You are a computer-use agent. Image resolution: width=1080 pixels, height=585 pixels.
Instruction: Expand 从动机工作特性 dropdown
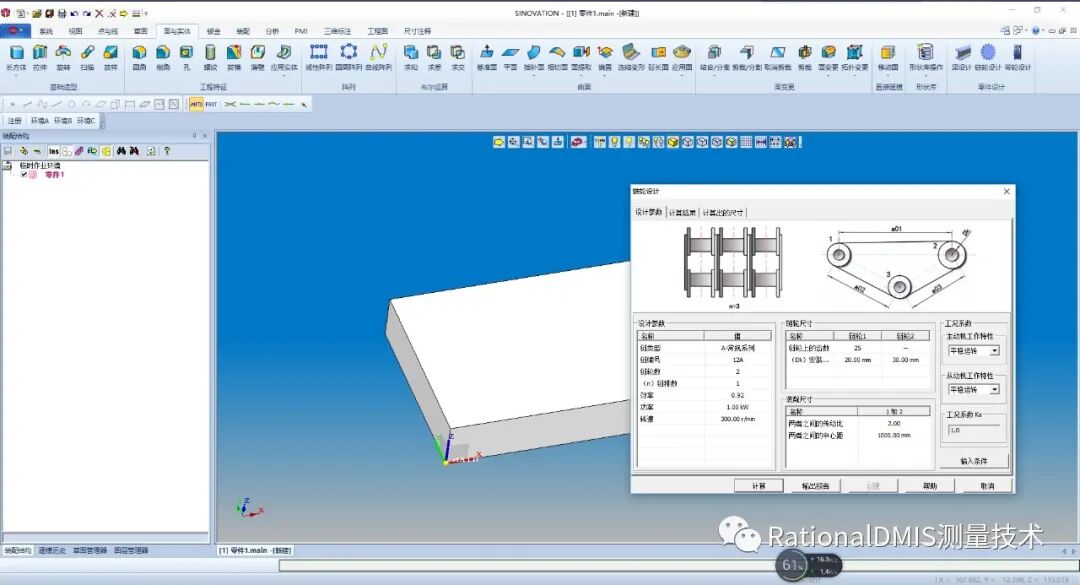pyautogui.click(x=995, y=389)
